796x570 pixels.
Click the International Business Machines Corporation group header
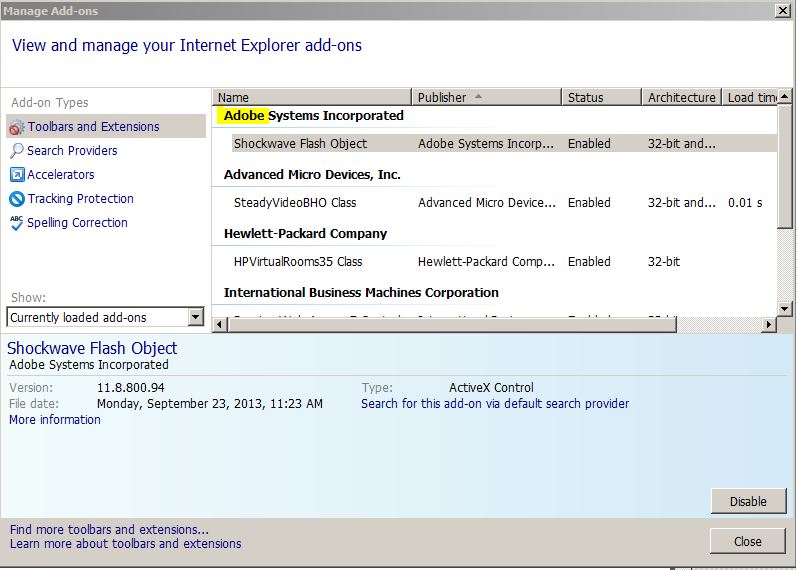click(x=361, y=292)
